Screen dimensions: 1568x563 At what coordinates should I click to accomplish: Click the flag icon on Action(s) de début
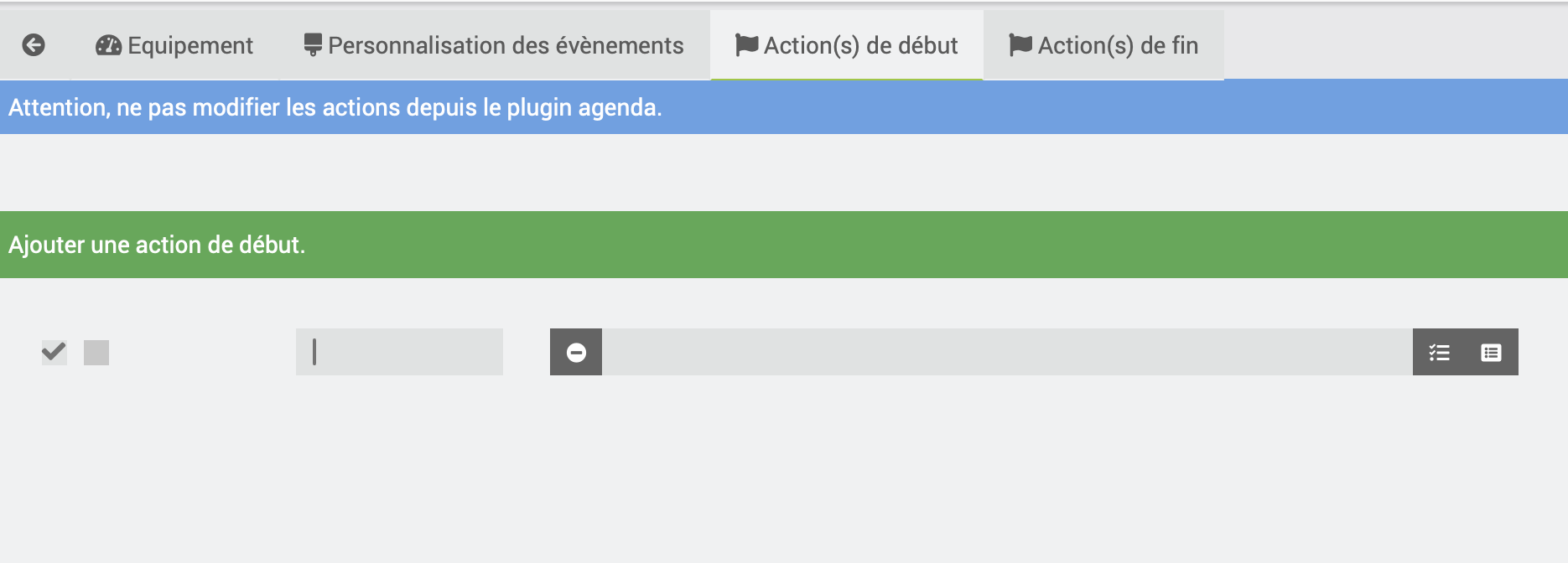point(746,45)
